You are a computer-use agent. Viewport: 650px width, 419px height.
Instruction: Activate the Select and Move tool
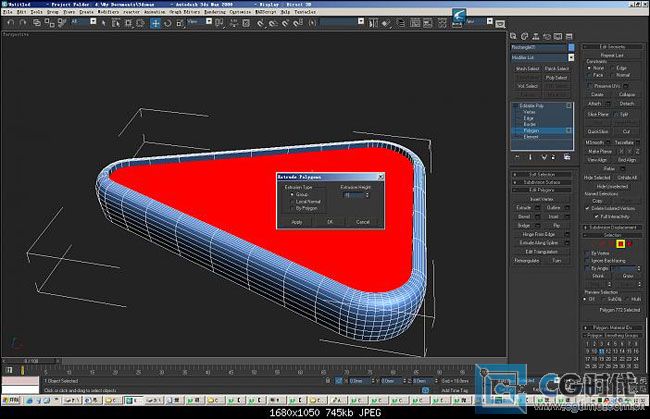tap(155, 23)
